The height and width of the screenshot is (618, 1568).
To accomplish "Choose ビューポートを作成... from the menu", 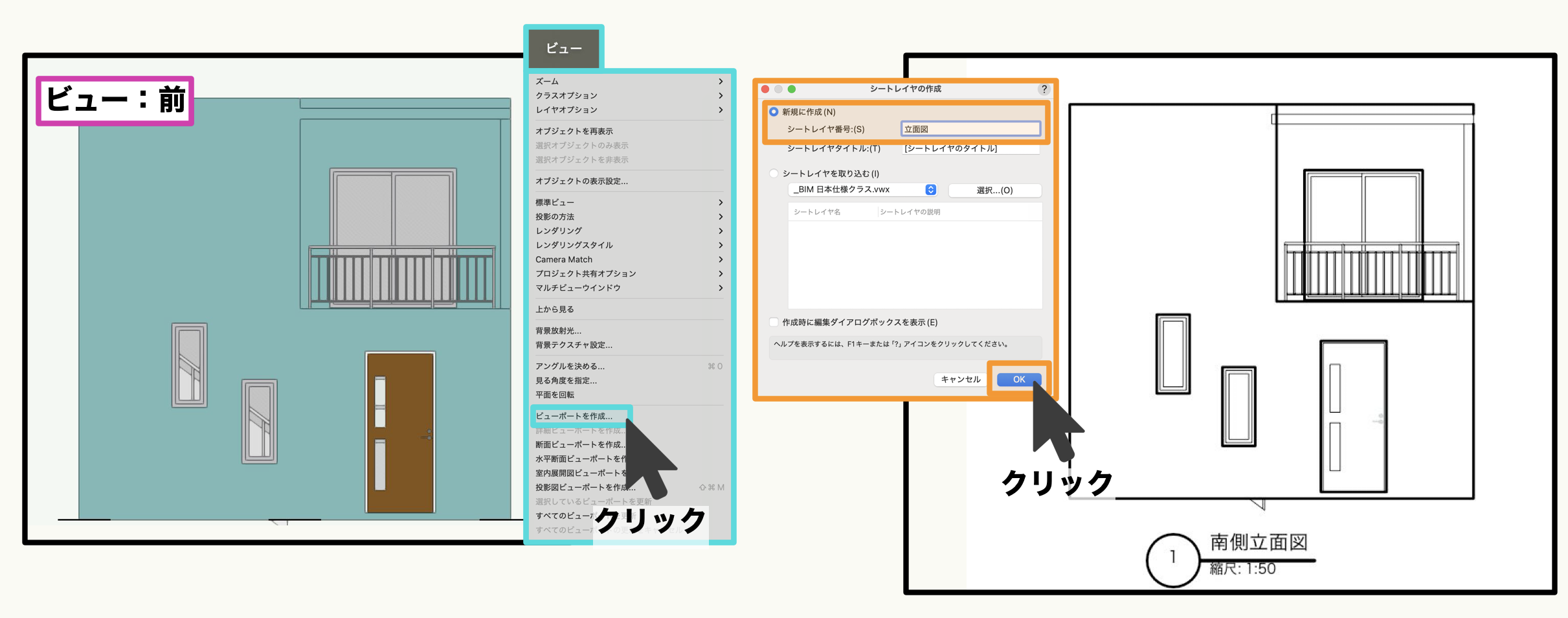I will click(x=574, y=416).
